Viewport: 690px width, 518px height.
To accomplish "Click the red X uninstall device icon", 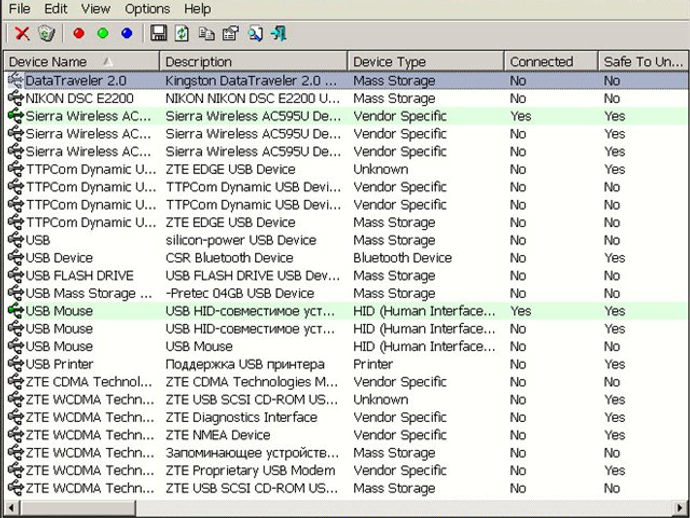I will click(22, 33).
